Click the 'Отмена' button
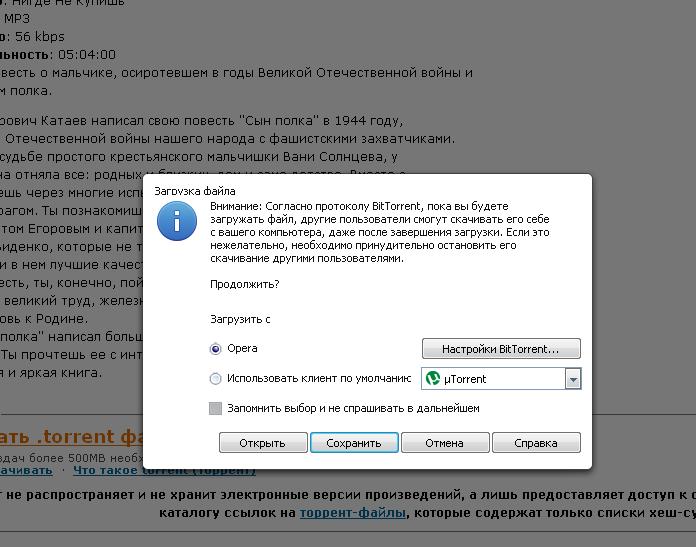The width and height of the screenshot is (696, 547). click(x=445, y=443)
